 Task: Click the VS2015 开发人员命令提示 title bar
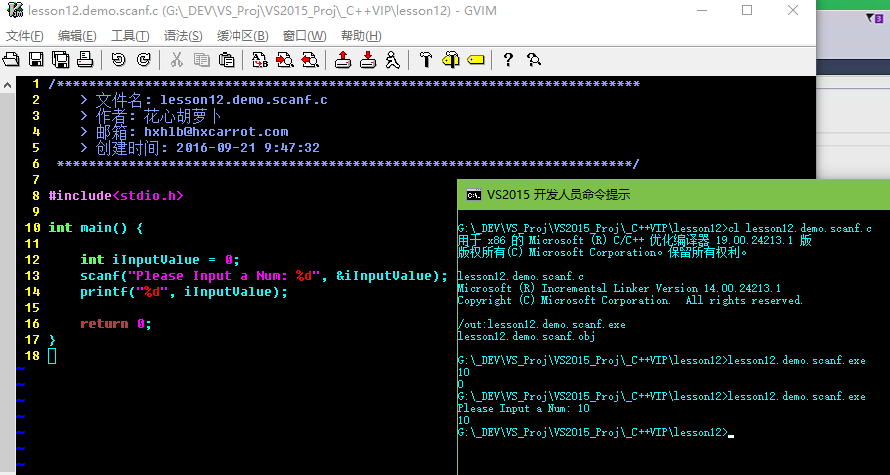coord(600,194)
